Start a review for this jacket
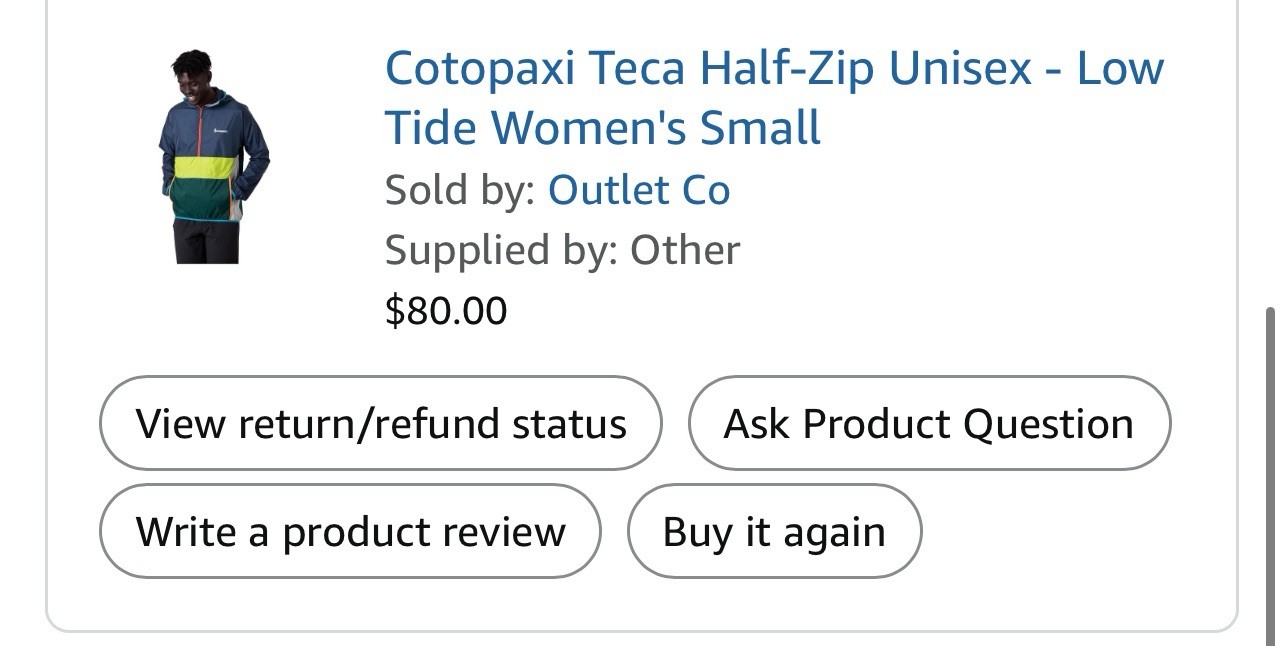1284x646 pixels. (350, 532)
